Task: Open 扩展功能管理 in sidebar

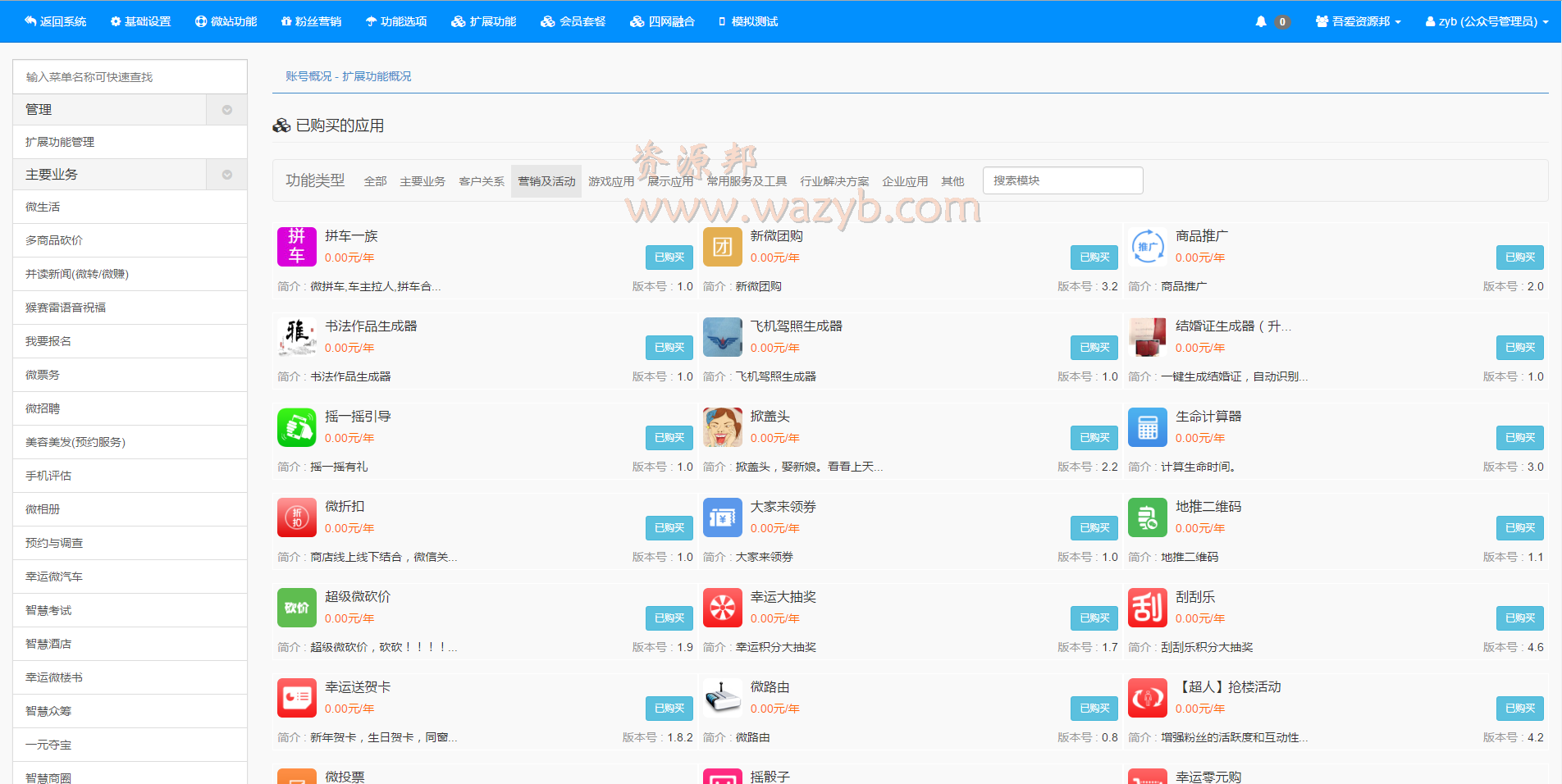Action: (x=130, y=142)
